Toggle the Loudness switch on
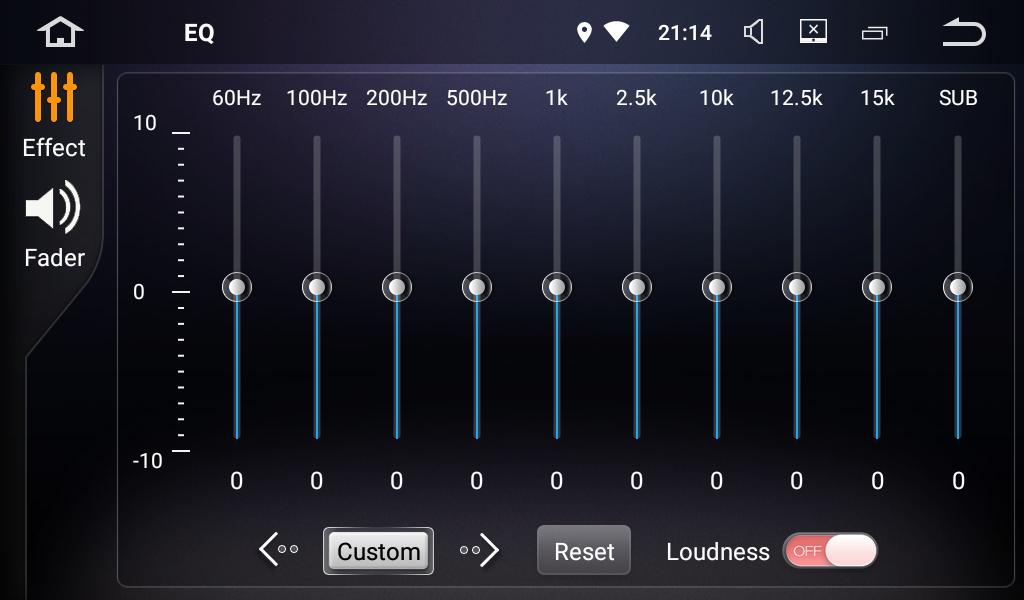Viewport: 1024px width, 600px height. (829, 551)
